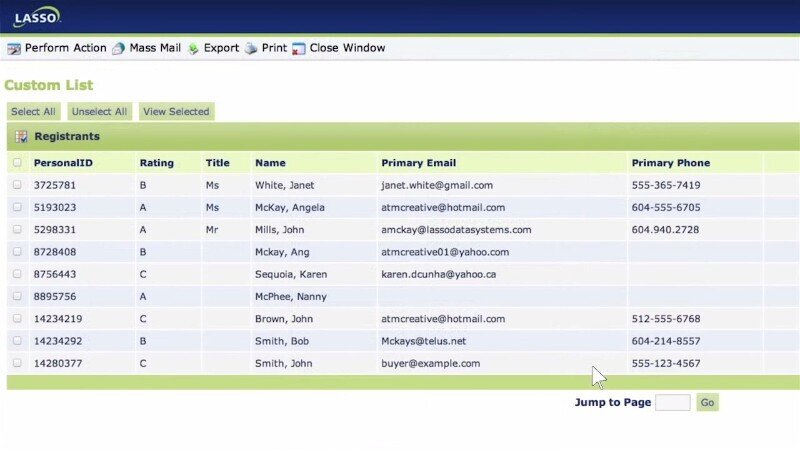
Task: Toggle the header select-all checkbox
Action: (16, 163)
